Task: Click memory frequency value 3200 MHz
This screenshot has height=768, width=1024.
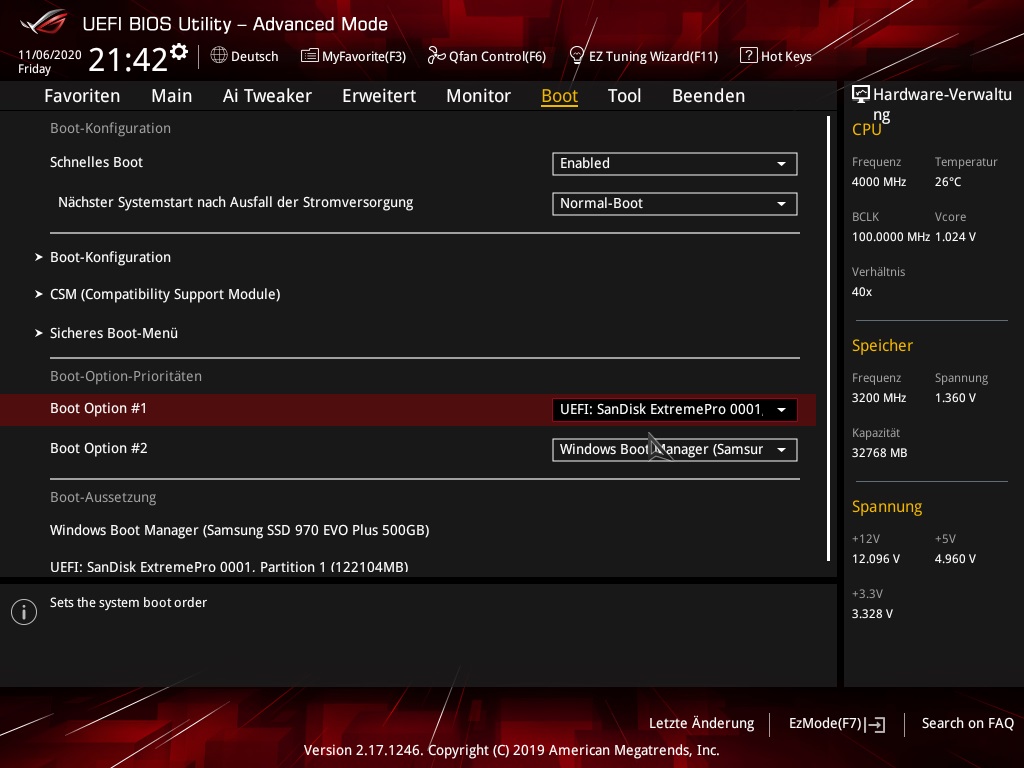Action: [x=879, y=398]
